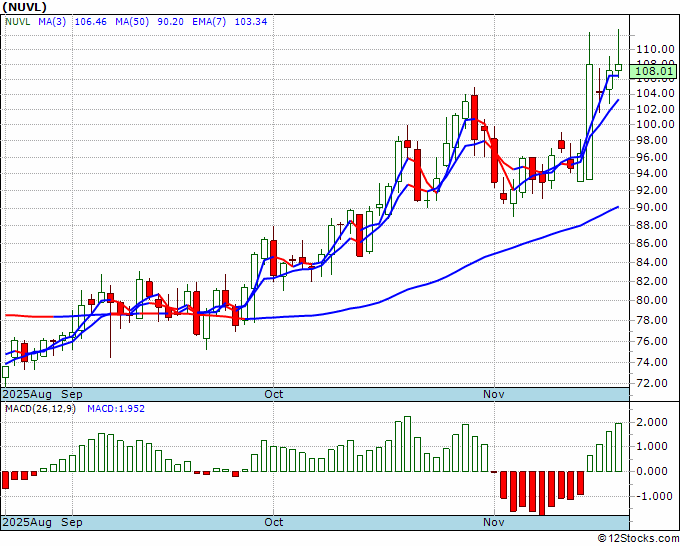The height and width of the screenshot is (546, 680).
Task: Click the EMA(7) value 103.34
Action: [251, 22]
